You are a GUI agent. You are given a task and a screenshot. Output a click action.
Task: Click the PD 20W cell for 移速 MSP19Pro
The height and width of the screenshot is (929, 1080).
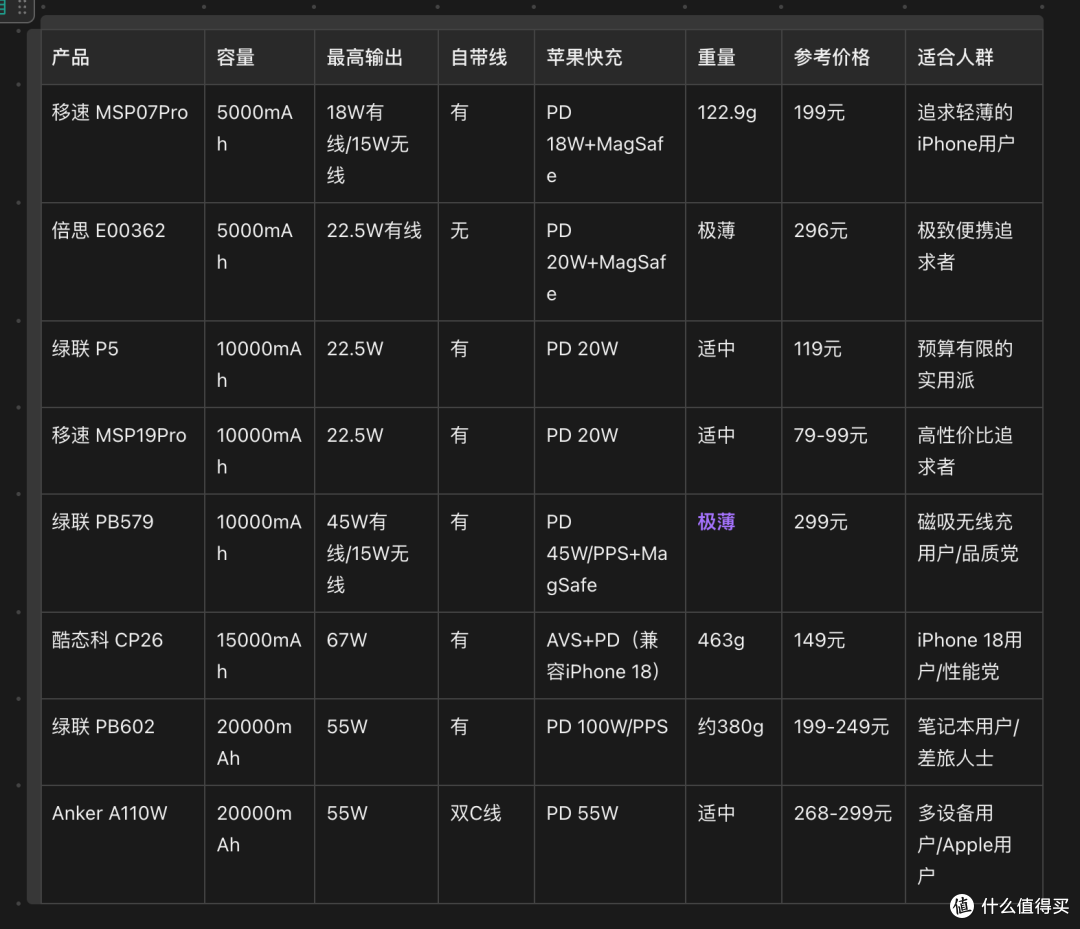(610, 451)
